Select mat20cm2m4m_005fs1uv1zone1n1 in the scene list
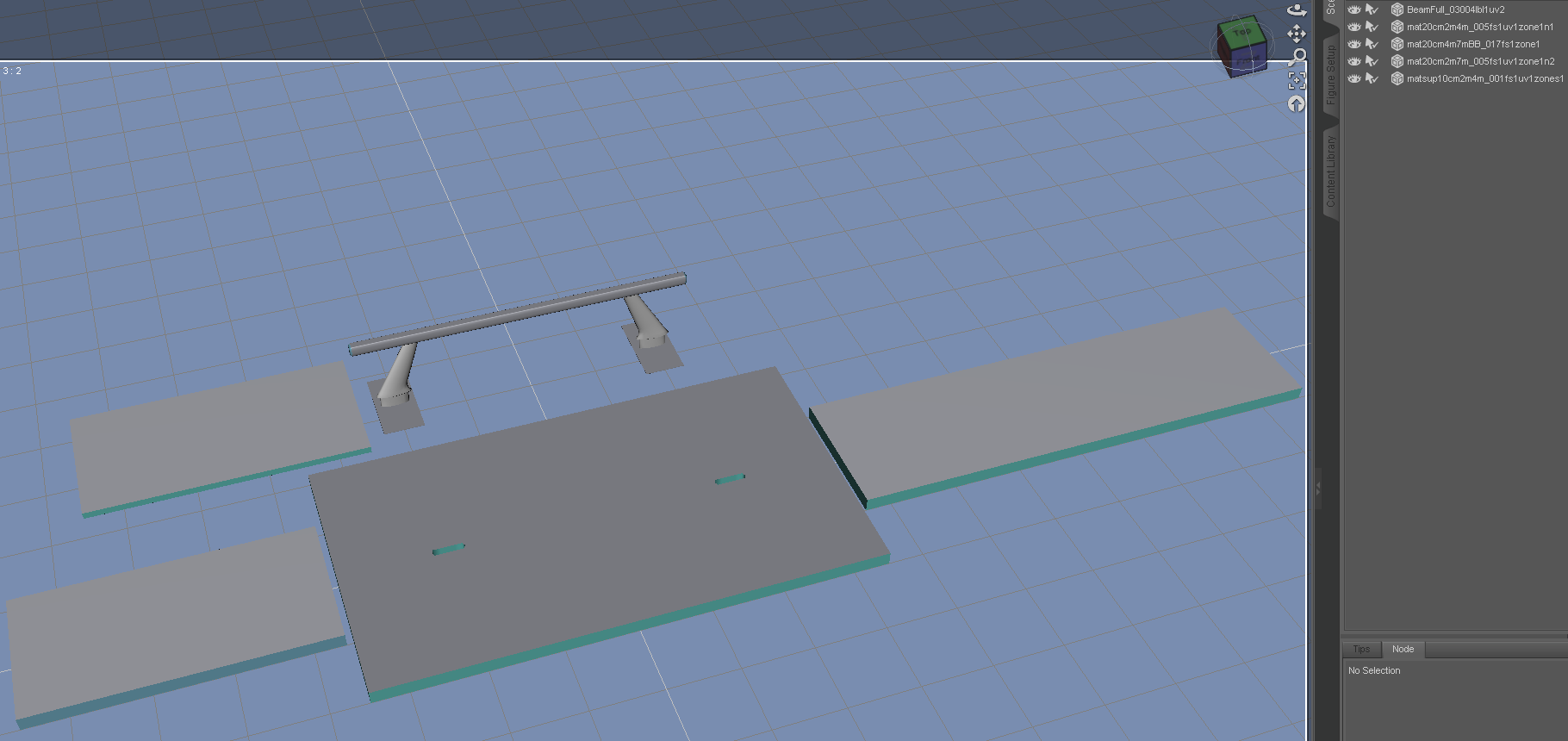1568x741 pixels. [x=1480, y=27]
